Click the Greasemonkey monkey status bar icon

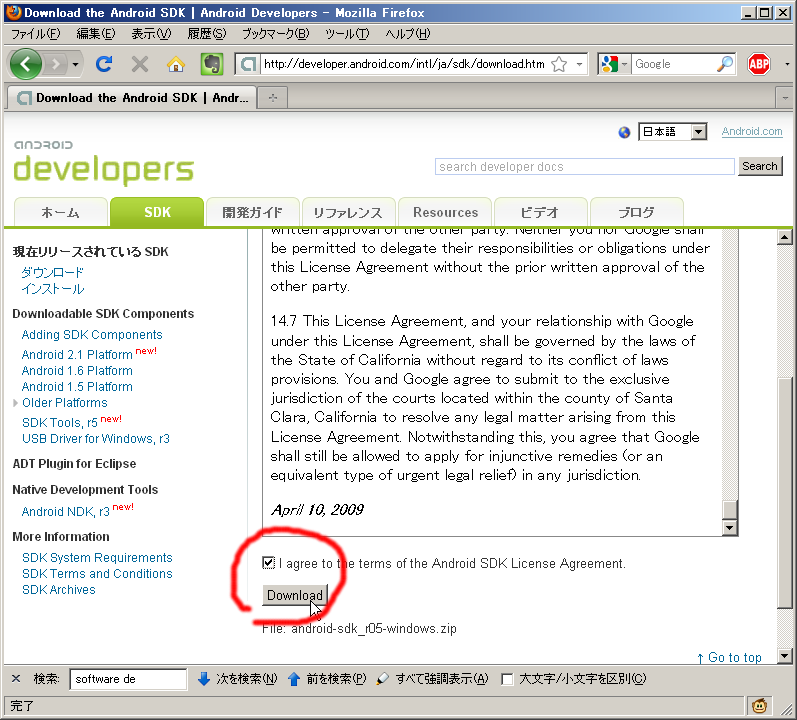coord(759,705)
